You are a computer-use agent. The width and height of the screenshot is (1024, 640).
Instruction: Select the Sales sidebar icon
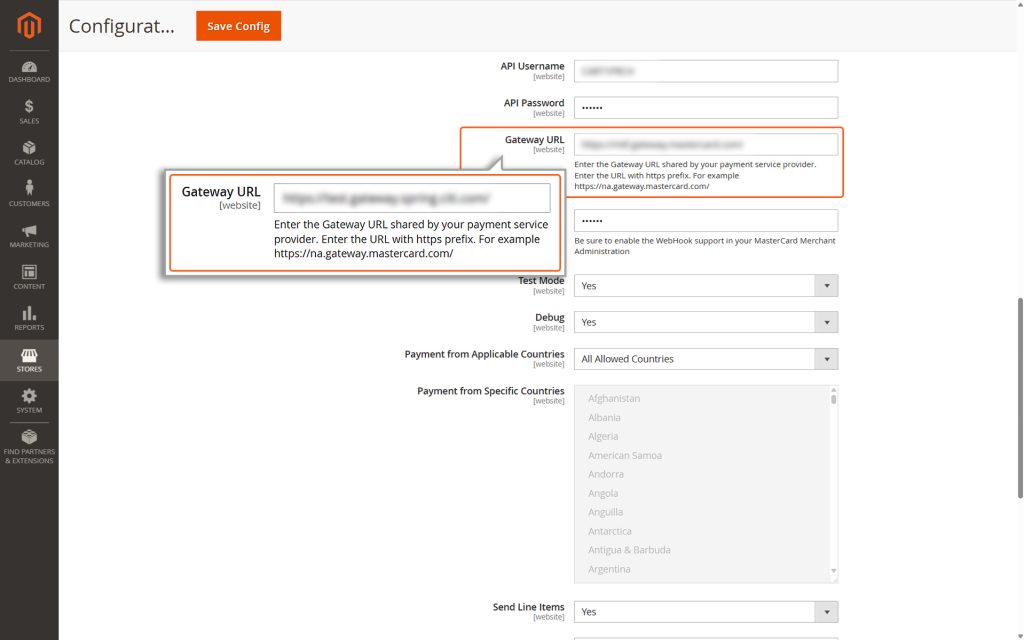(28, 113)
